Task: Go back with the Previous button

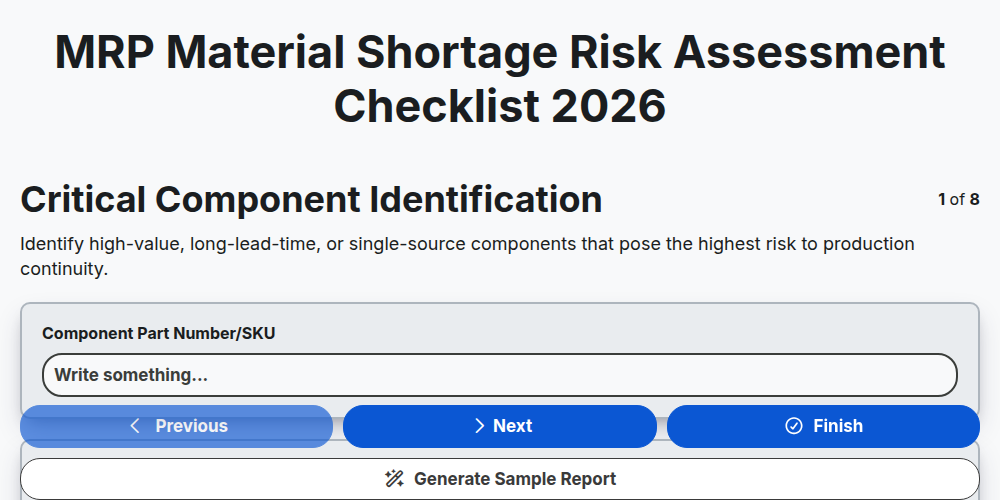Action: [177, 426]
